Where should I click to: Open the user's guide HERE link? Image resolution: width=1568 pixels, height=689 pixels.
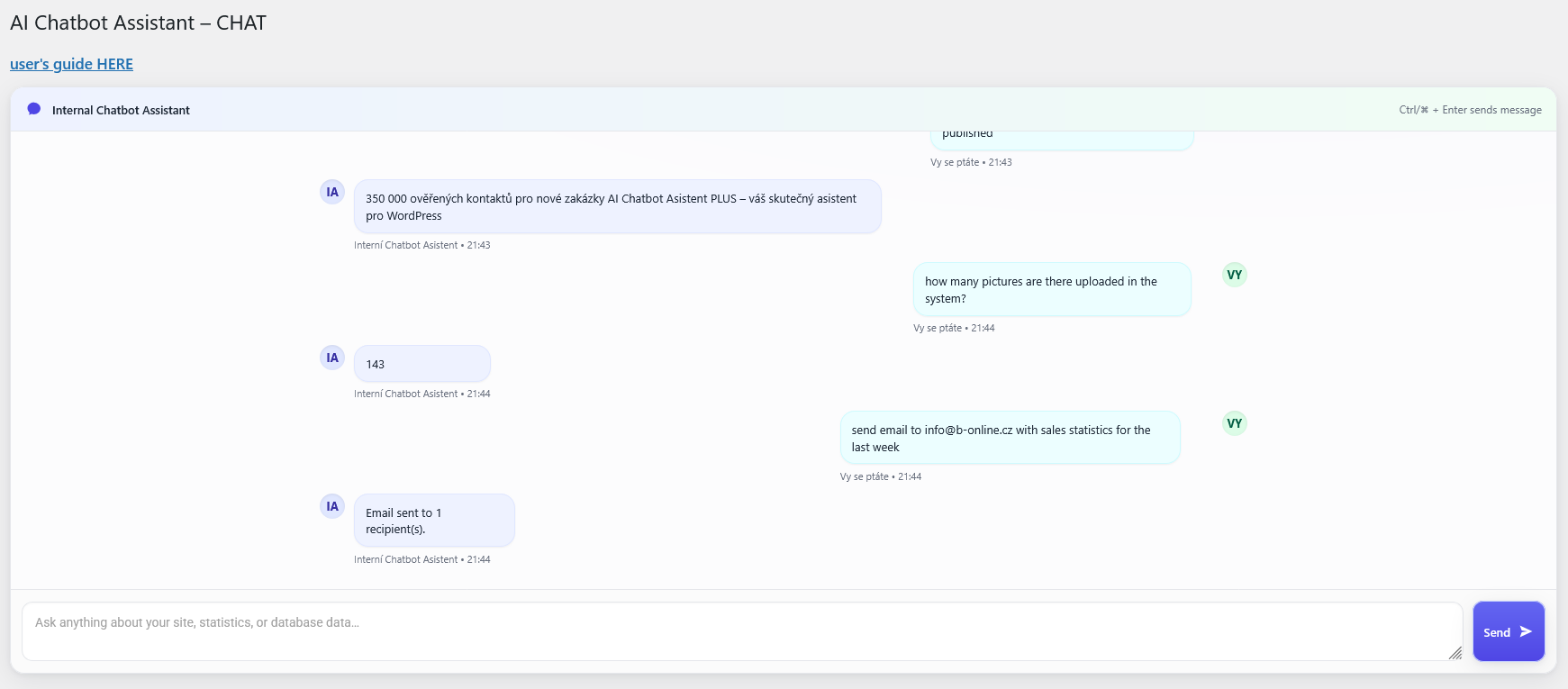click(x=71, y=64)
